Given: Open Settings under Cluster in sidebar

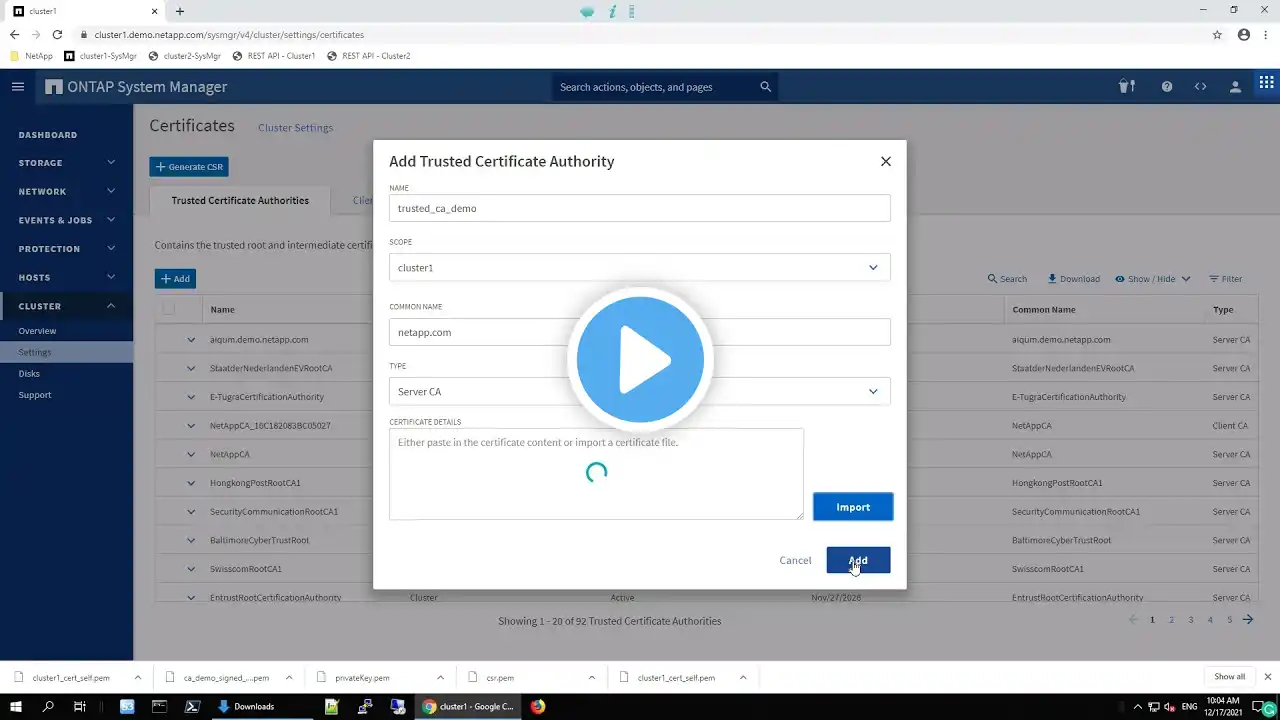Looking at the screenshot, I should (x=35, y=352).
